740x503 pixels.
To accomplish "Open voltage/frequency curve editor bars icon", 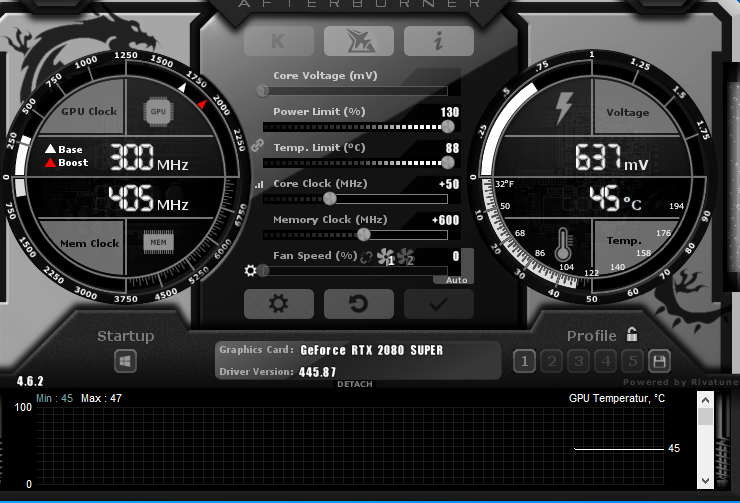I will (x=259, y=184).
